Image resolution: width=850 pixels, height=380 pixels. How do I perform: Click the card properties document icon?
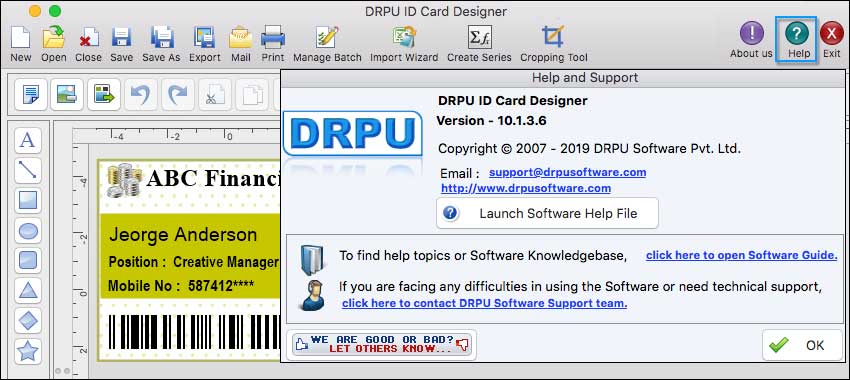click(x=31, y=95)
